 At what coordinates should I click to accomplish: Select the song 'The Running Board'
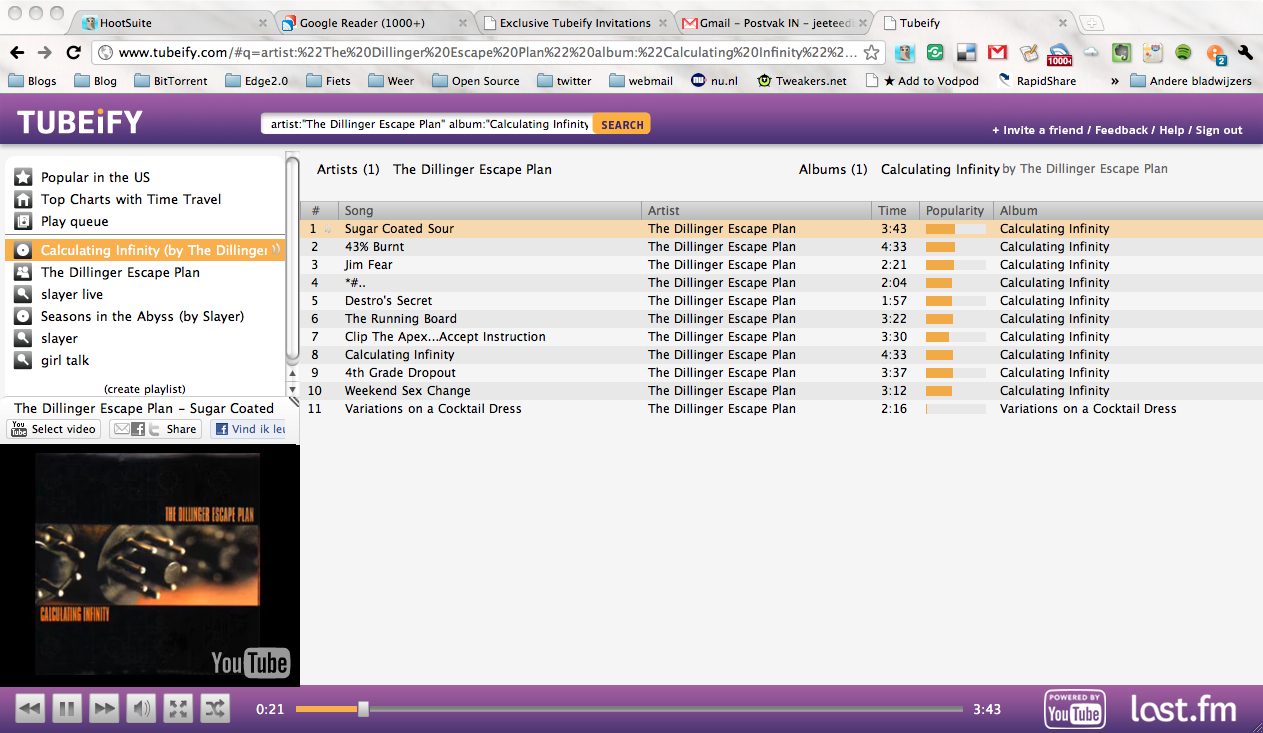[x=401, y=319]
